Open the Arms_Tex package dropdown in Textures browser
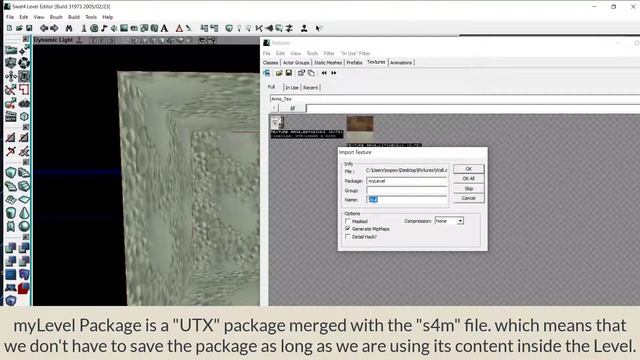Viewport: 640px width, 360px height. (x=455, y=99)
